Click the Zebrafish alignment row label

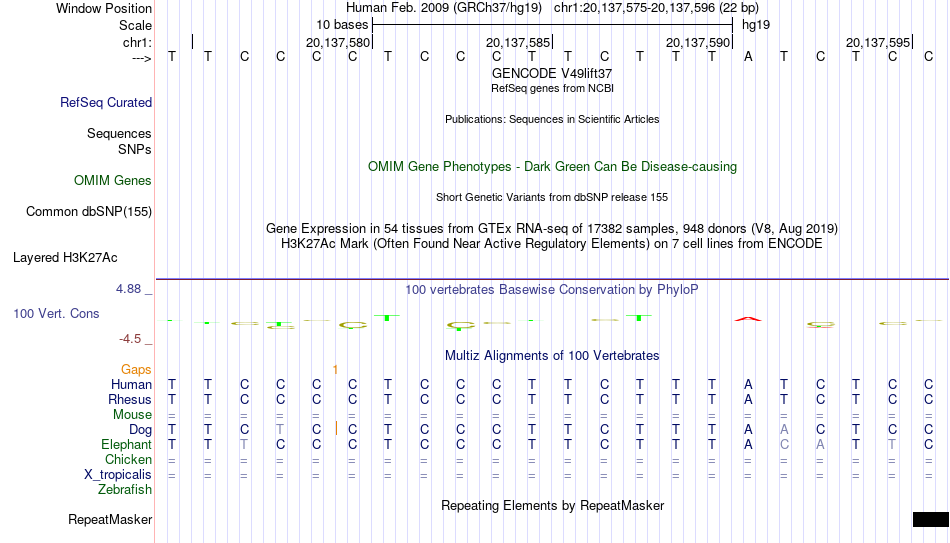[x=125, y=490]
